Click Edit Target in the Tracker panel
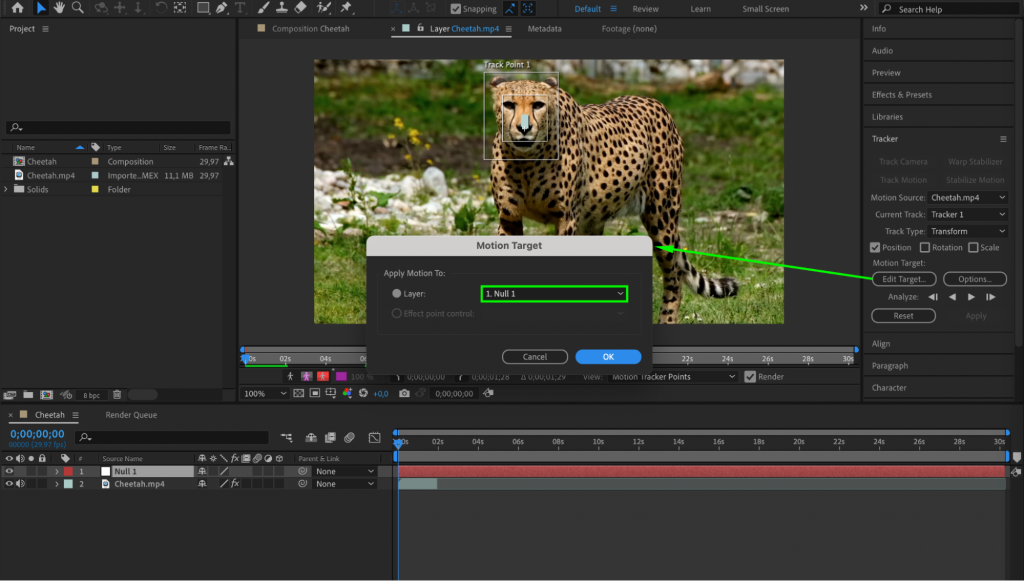This screenshot has height=581, width=1024. (903, 278)
